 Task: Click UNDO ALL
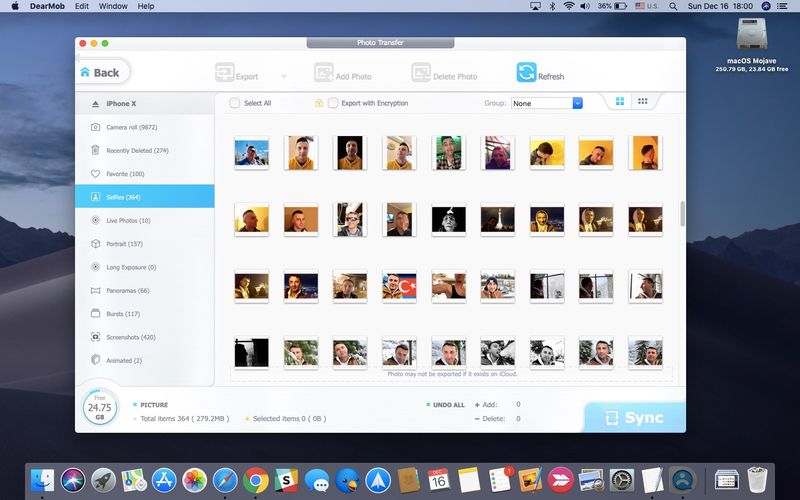click(x=445, y=405)
